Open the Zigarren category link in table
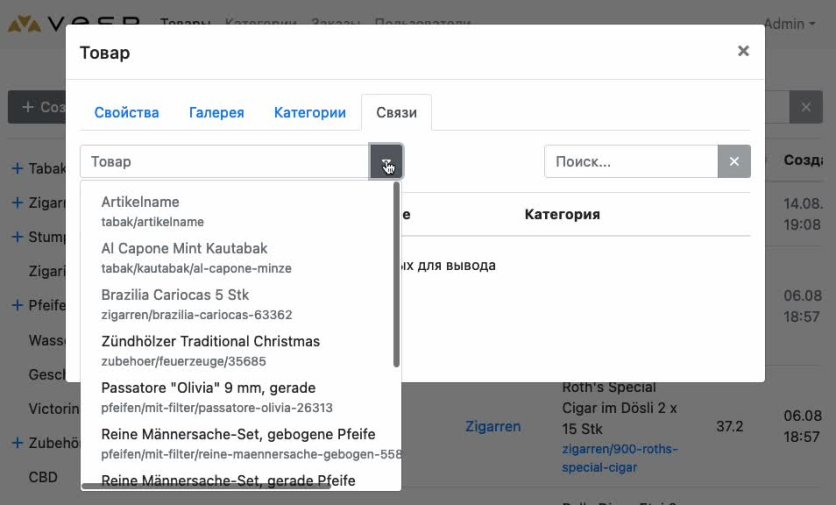This screenshot has width=836, height=505. [493, 426]
